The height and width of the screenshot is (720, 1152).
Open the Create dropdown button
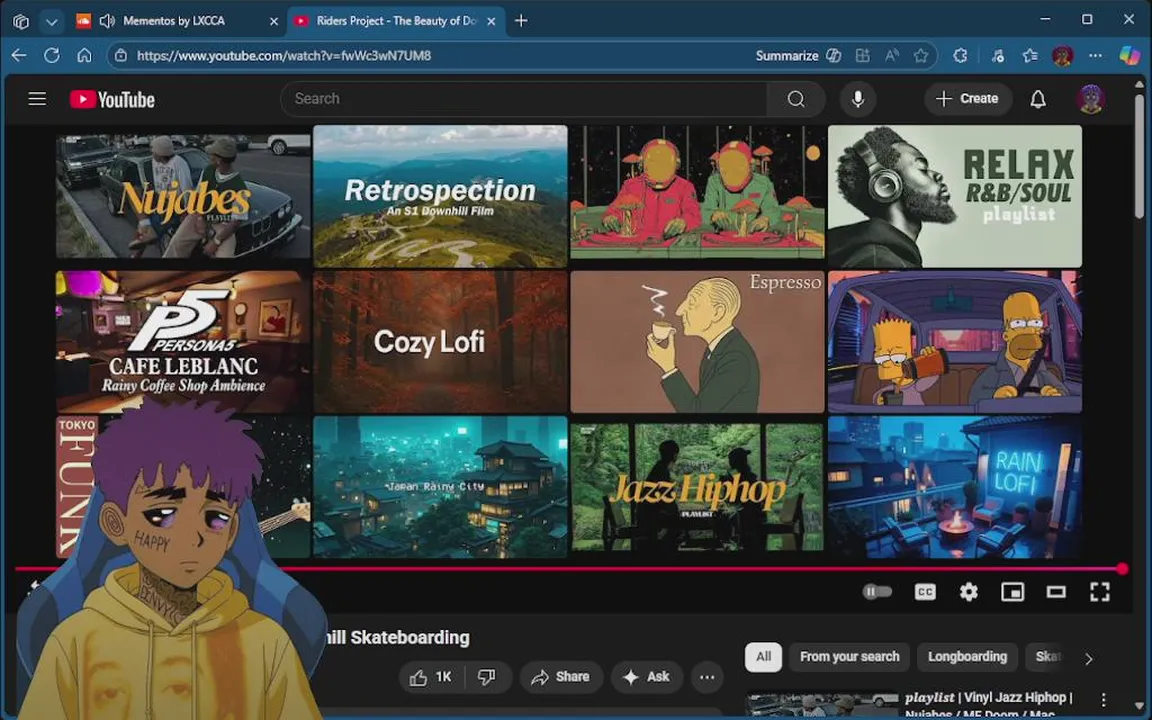click(x=967, y=98)
